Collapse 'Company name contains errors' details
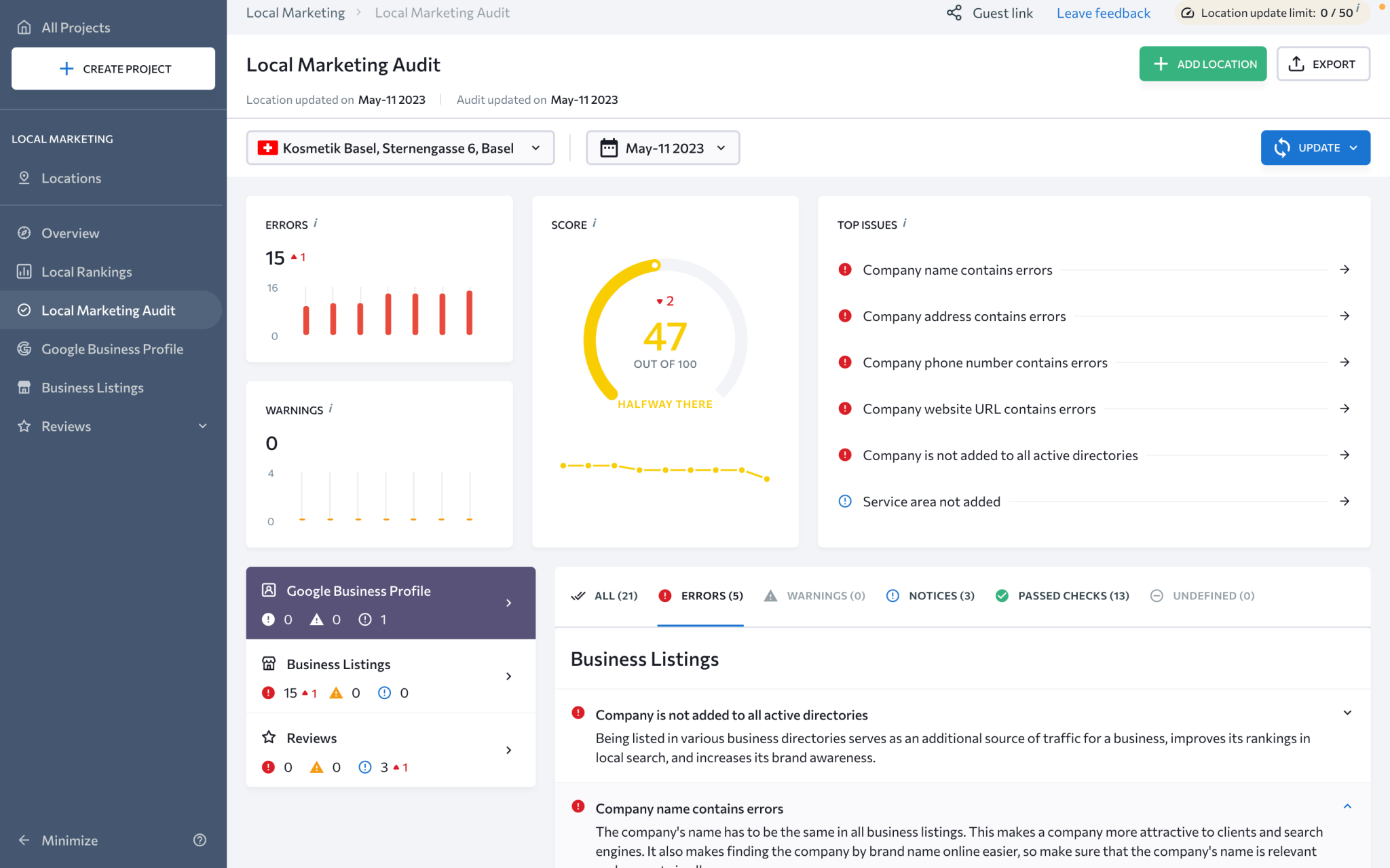The image size is (1390, 868). [1347, 806]
